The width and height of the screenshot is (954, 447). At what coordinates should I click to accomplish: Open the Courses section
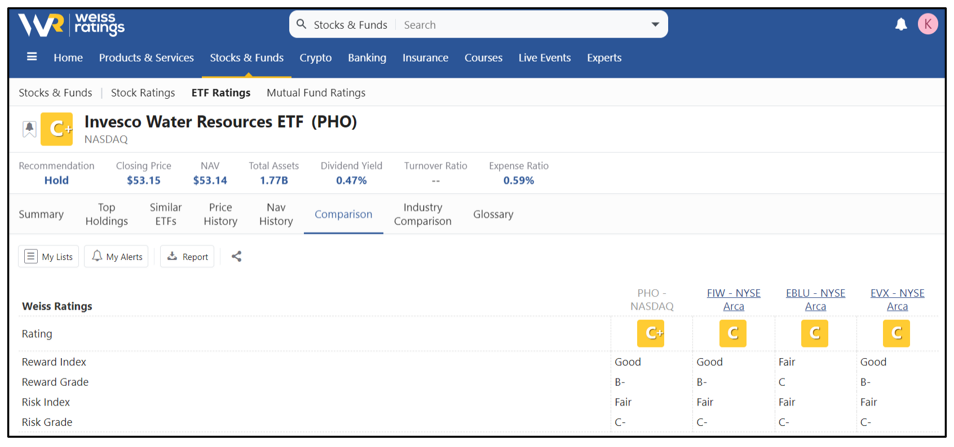[484, 58]
